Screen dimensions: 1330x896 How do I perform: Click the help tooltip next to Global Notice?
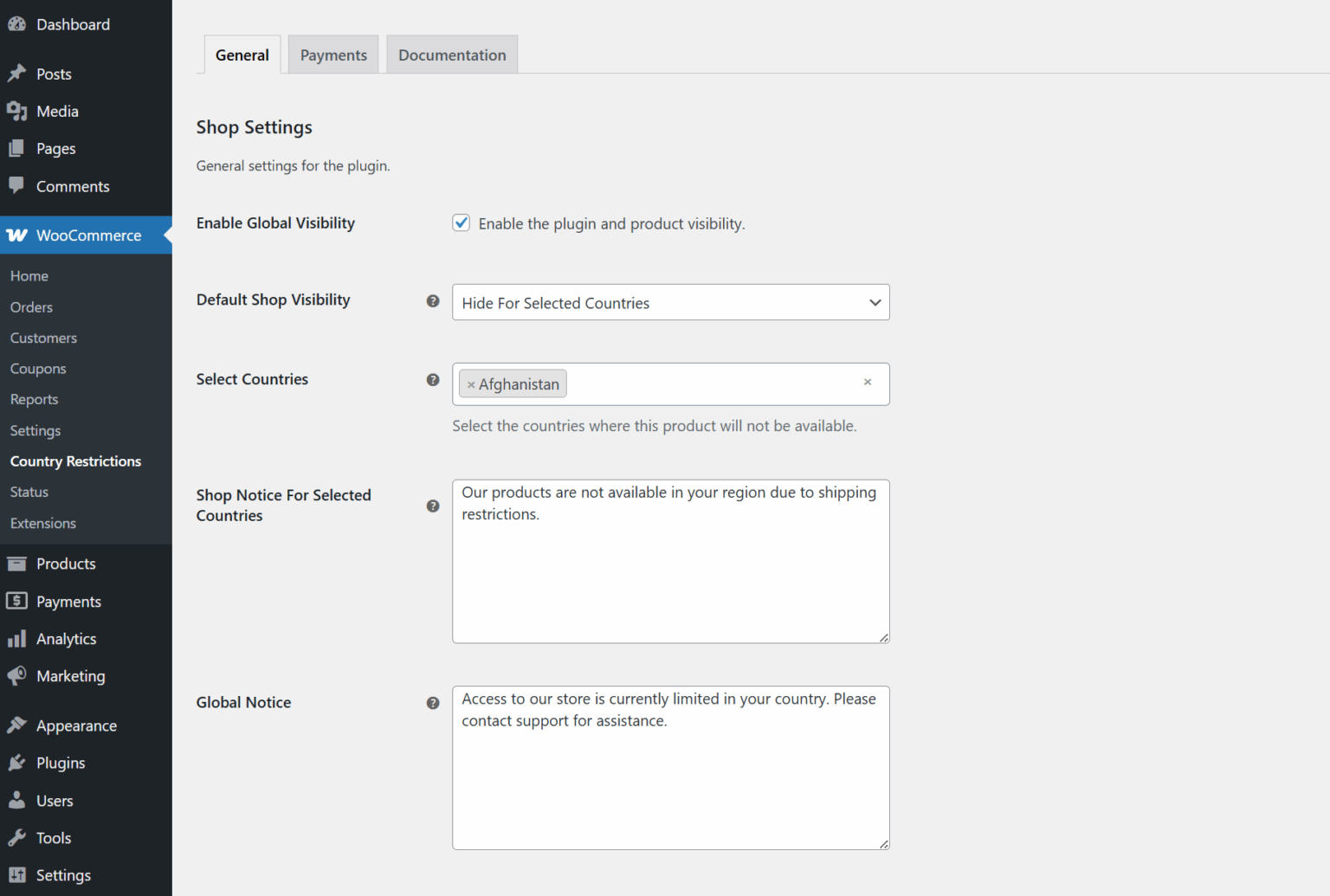(433, 703)
